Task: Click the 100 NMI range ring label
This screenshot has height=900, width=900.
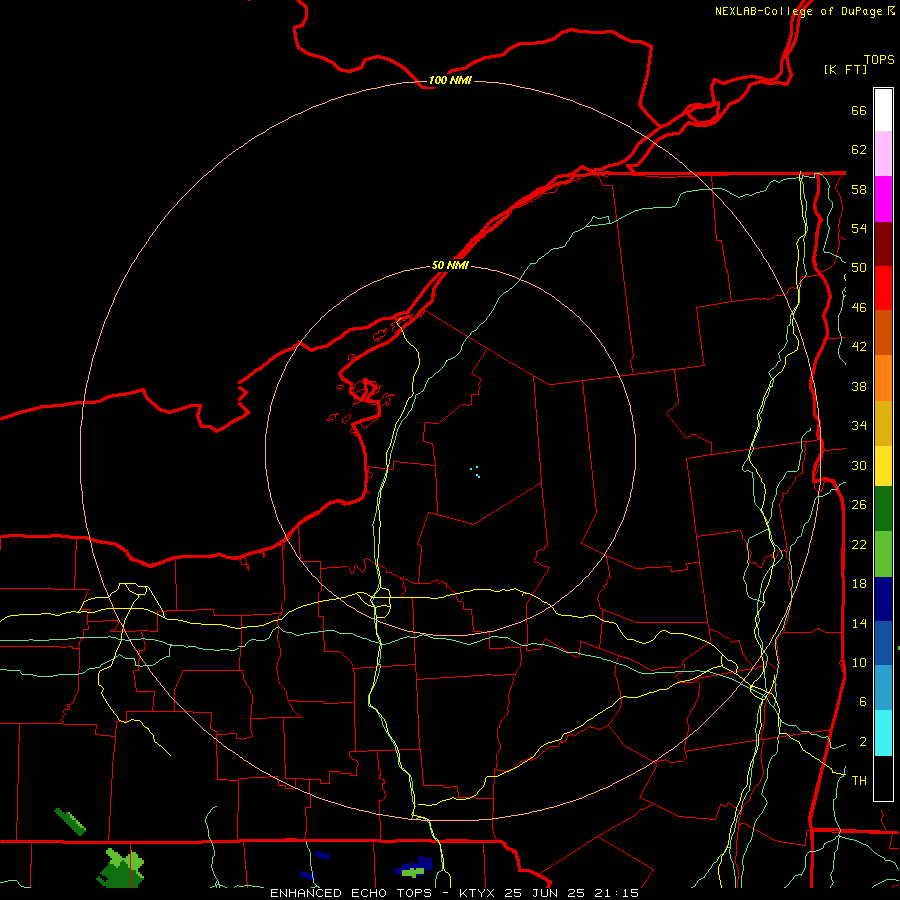Action: pyautogui.click(x=450, y=80)
